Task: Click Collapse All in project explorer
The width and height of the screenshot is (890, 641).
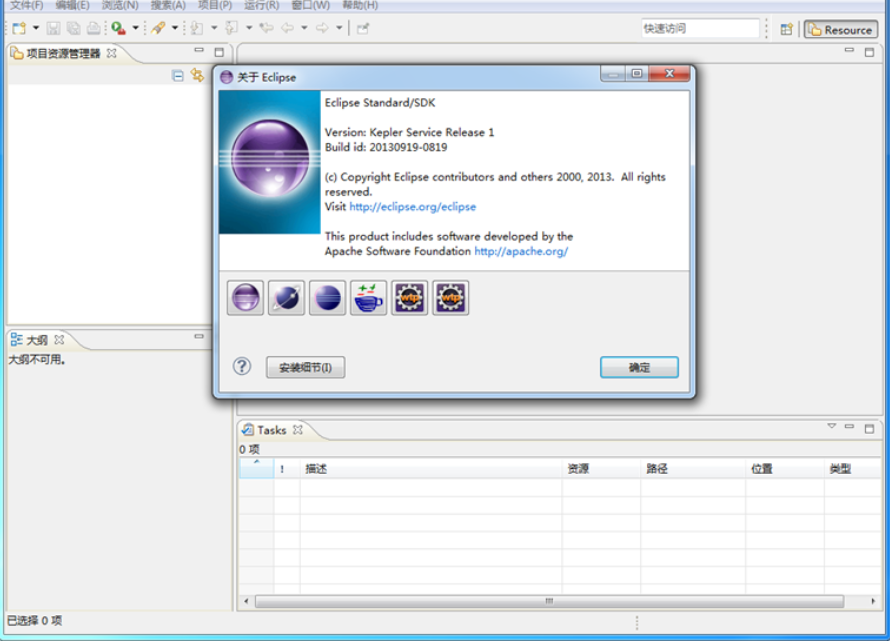Action: point(178,76)
